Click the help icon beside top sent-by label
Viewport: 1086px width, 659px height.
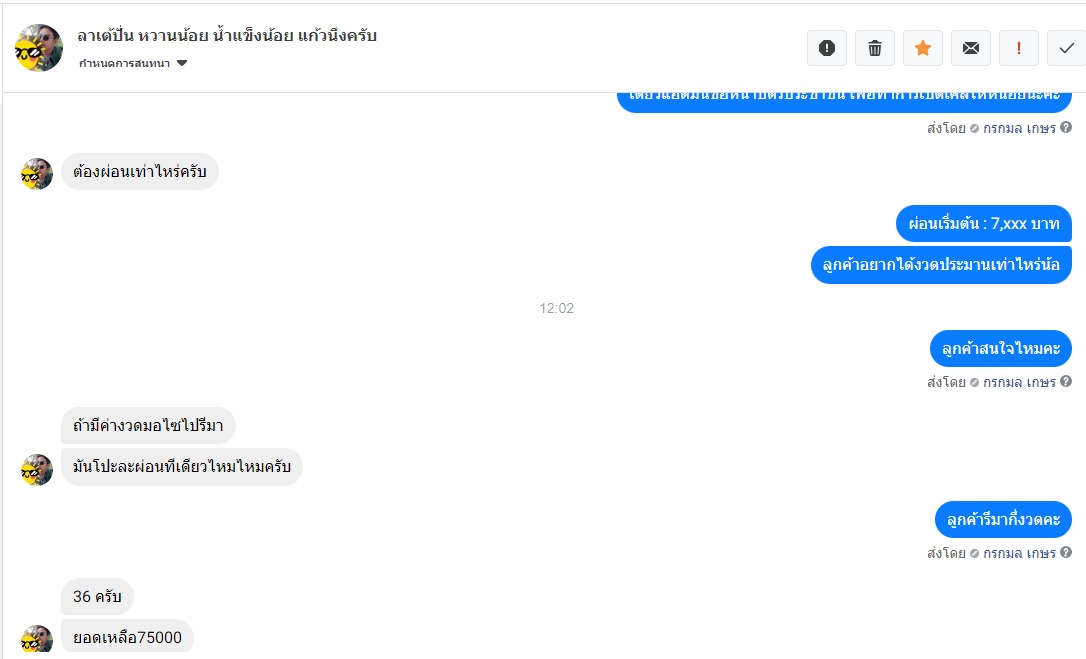point(1066,128)
